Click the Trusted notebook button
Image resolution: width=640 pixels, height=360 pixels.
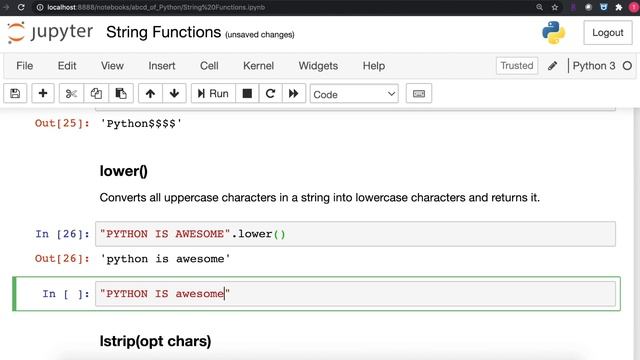[517, 66]
